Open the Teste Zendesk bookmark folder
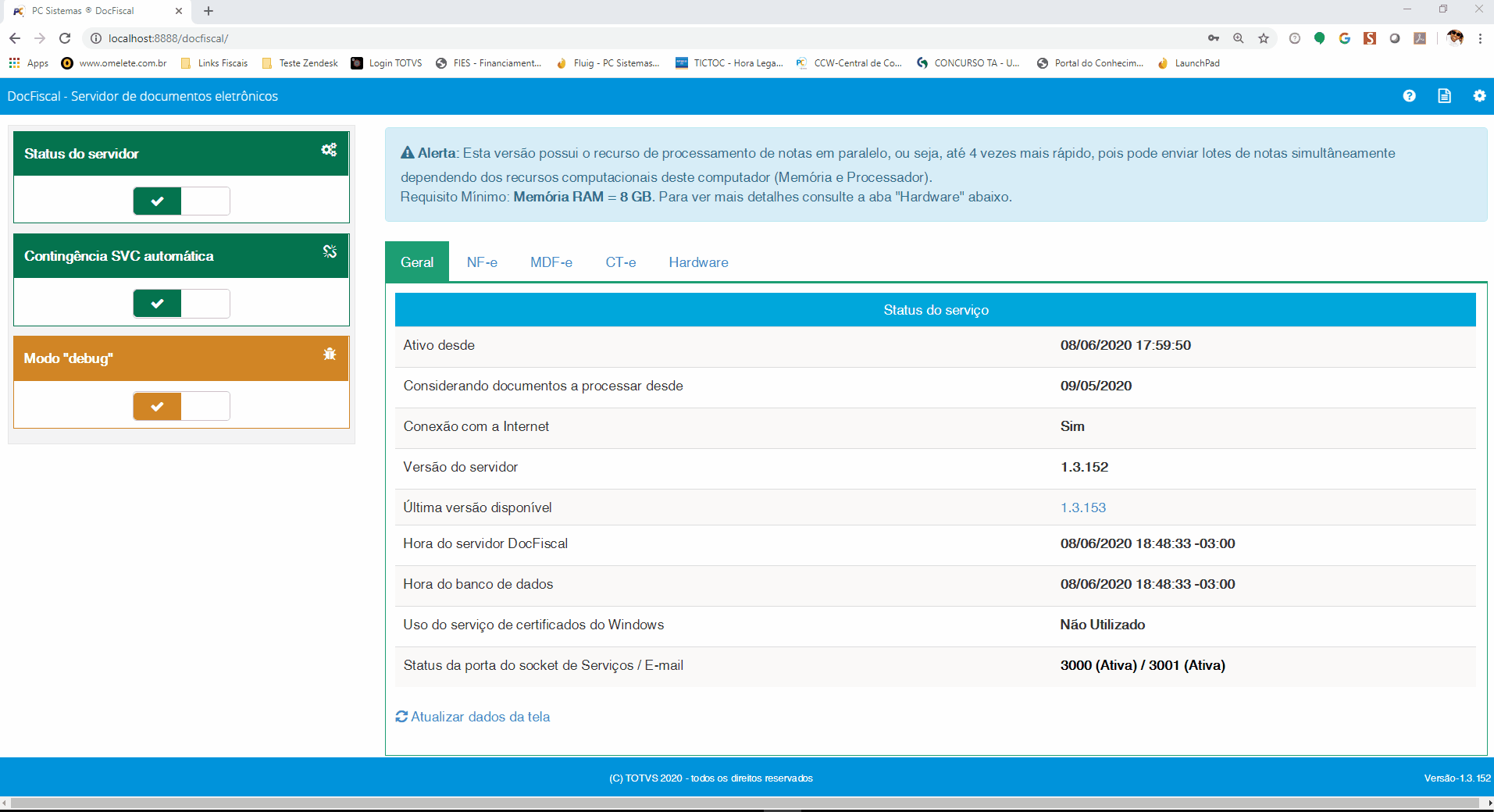This screenshot has width=1494, height=812. pyautogui.click(x=300, y=63)
